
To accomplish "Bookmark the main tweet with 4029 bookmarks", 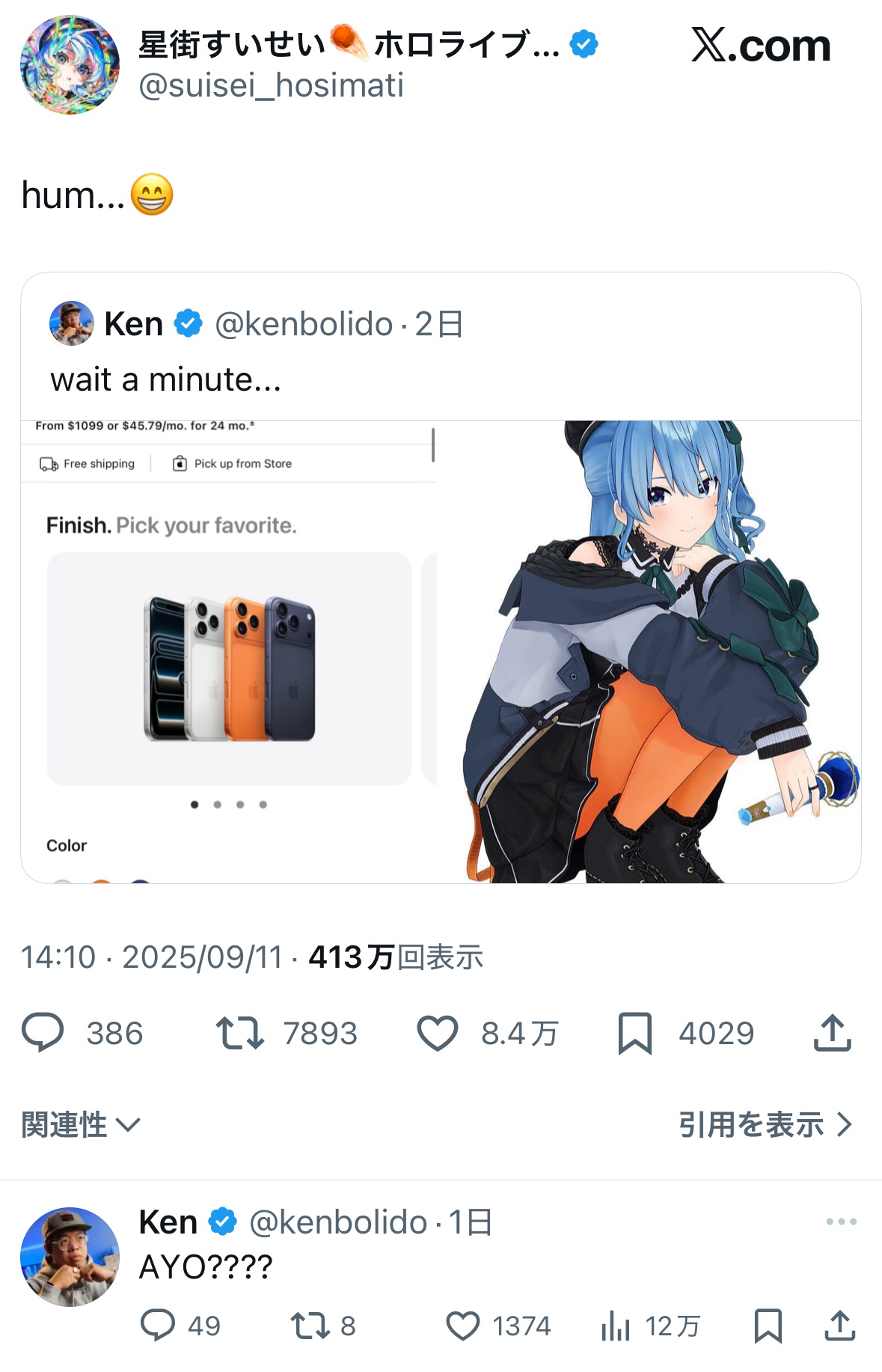I will pos(635,1034).
